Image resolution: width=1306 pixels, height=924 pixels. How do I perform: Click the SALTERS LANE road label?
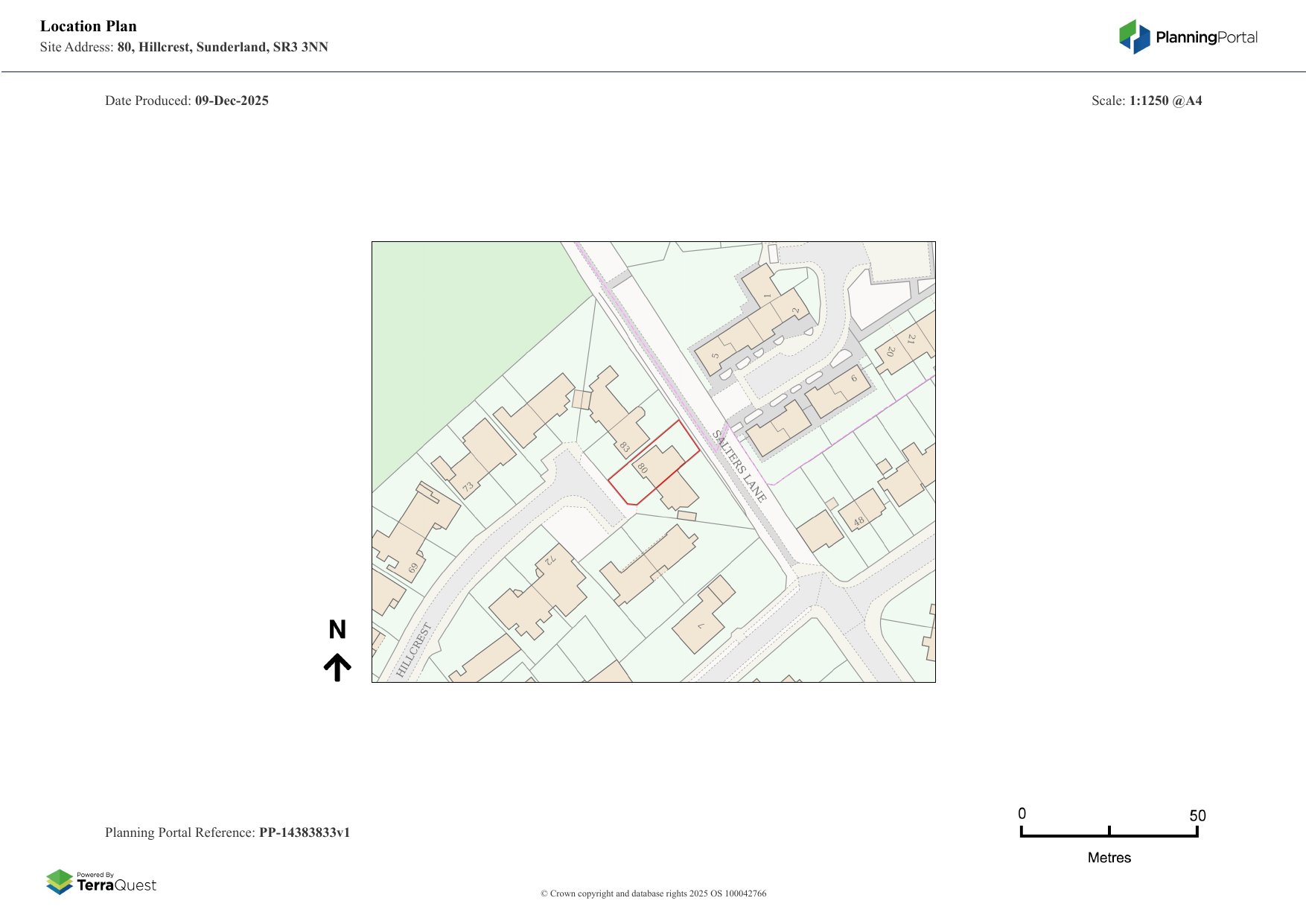pos(739,465)
